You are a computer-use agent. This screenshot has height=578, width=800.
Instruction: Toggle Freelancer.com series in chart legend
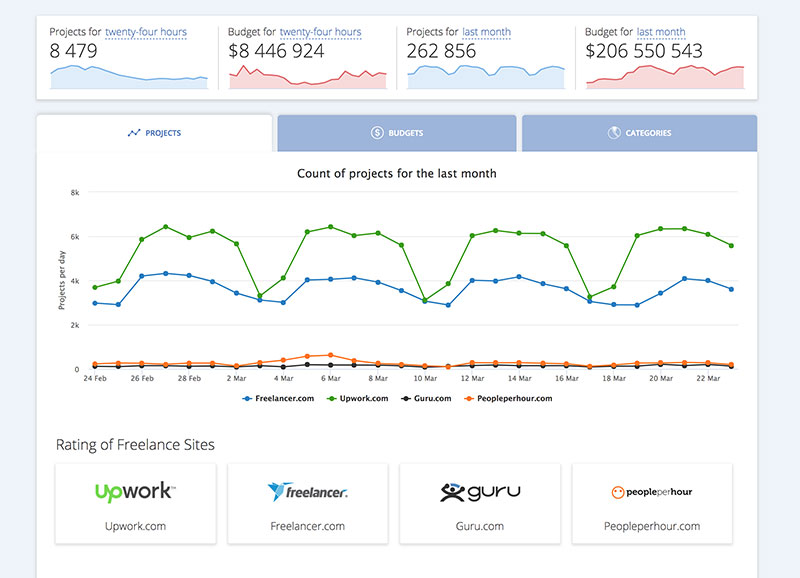(278, 398)
